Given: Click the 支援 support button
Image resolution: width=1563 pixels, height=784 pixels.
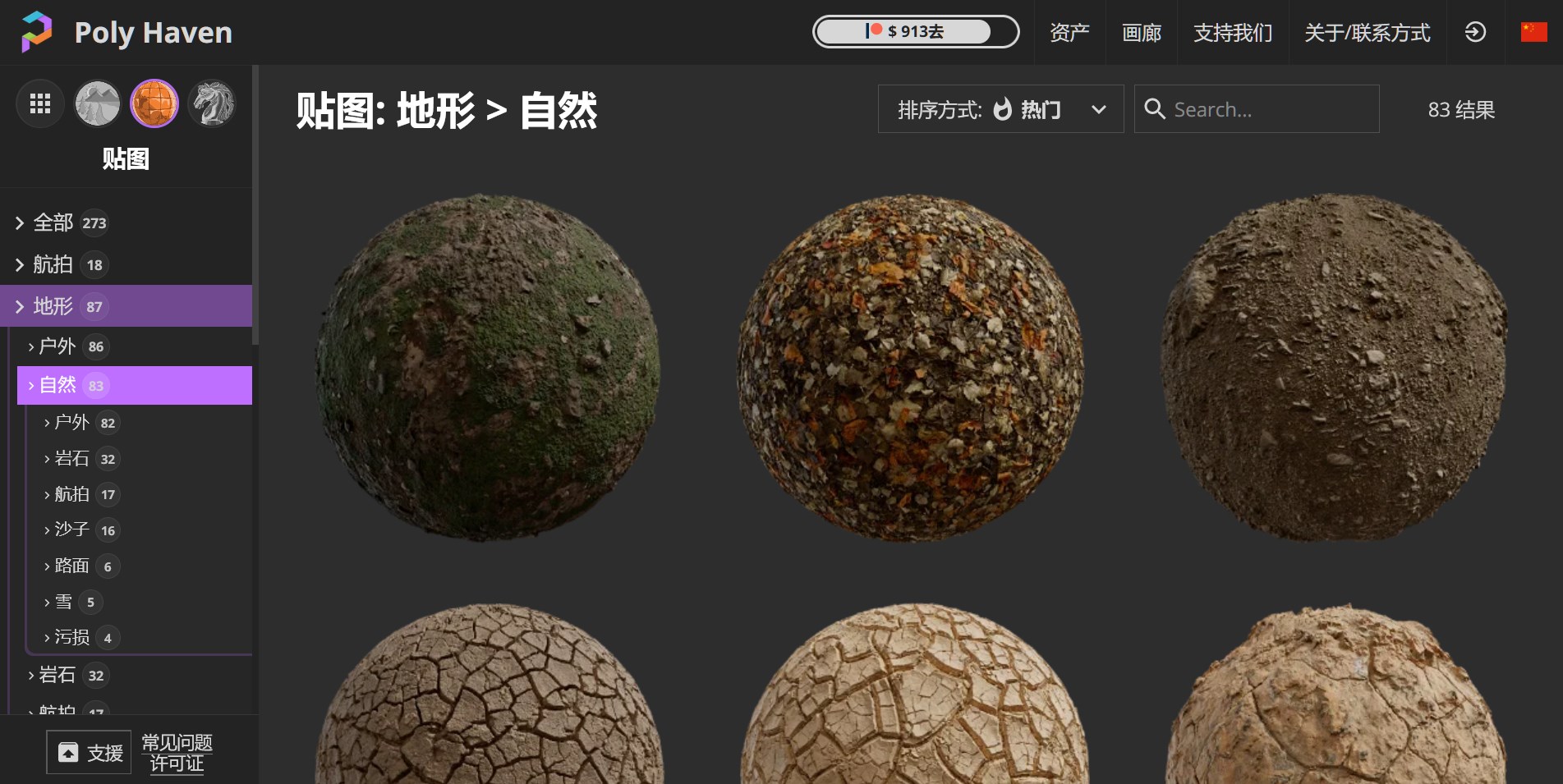Looking at the screenshot, I should pos(89,751).
